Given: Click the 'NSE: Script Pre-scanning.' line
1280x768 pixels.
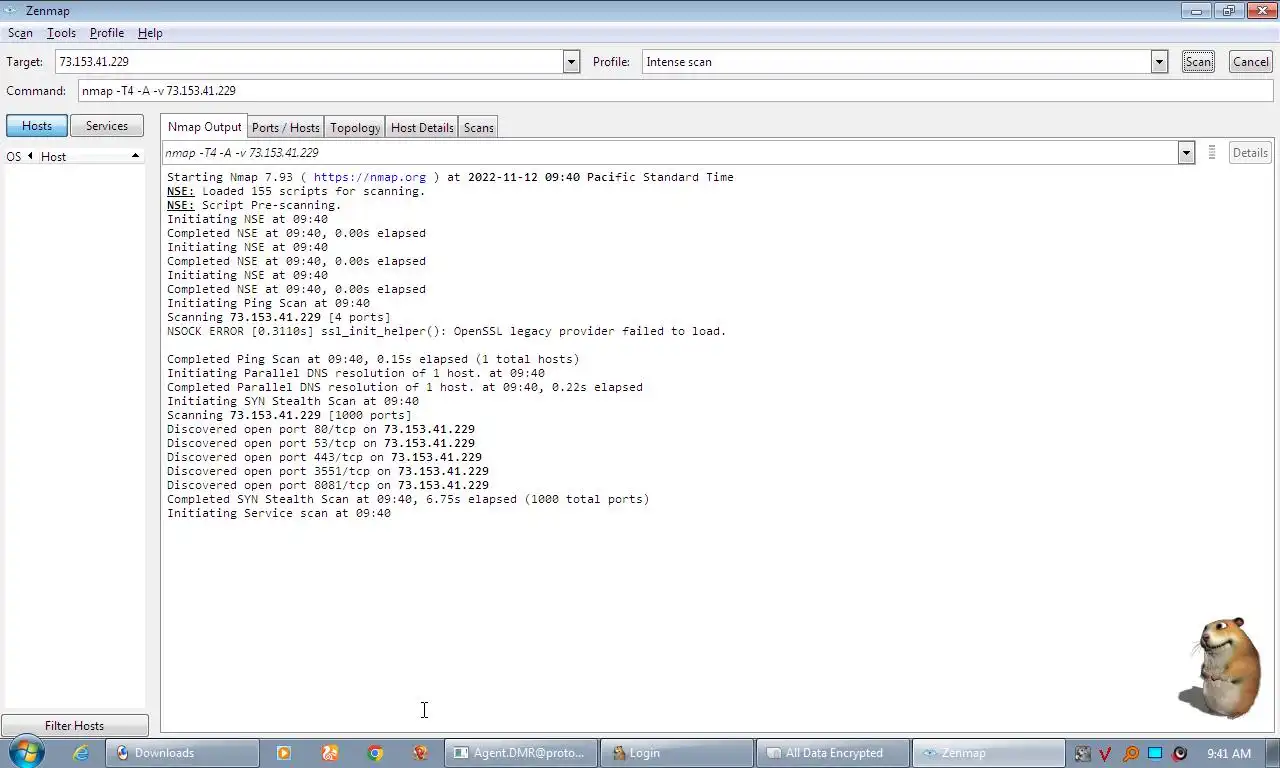Looking at the screenshot, I should click(x=254, y=205).
